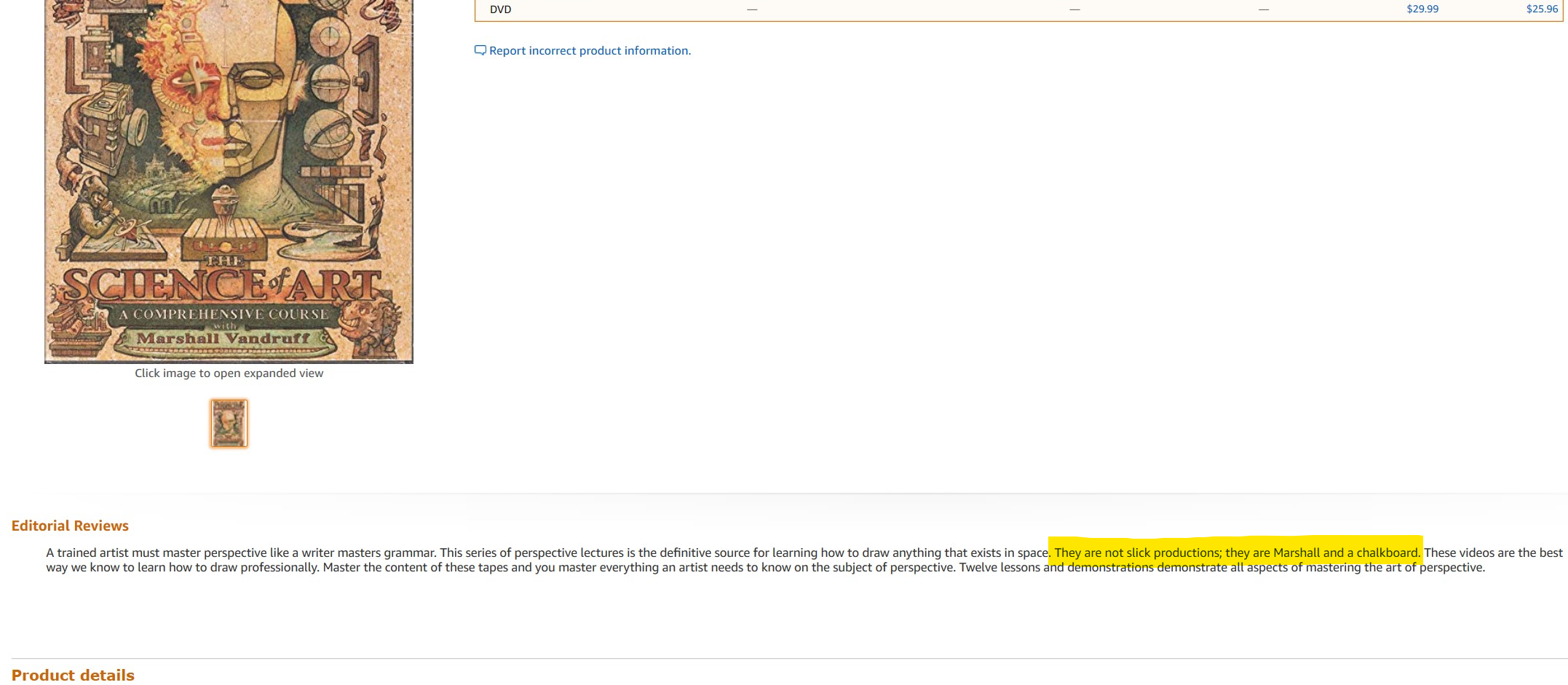Click the highlighted 'They are not slick productions' sentence

click(x=1237, y=553)
